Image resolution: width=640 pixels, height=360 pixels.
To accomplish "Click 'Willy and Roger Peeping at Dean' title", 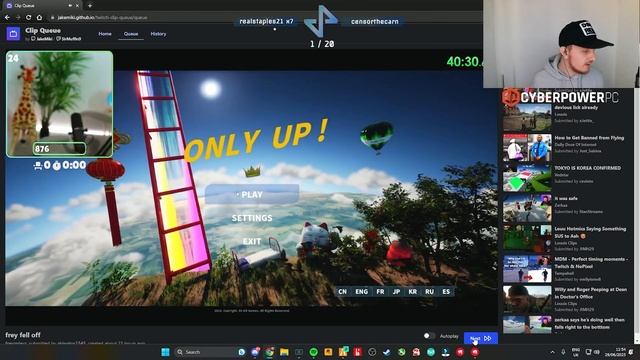I will pyautogui.click(x=590, y=293).
